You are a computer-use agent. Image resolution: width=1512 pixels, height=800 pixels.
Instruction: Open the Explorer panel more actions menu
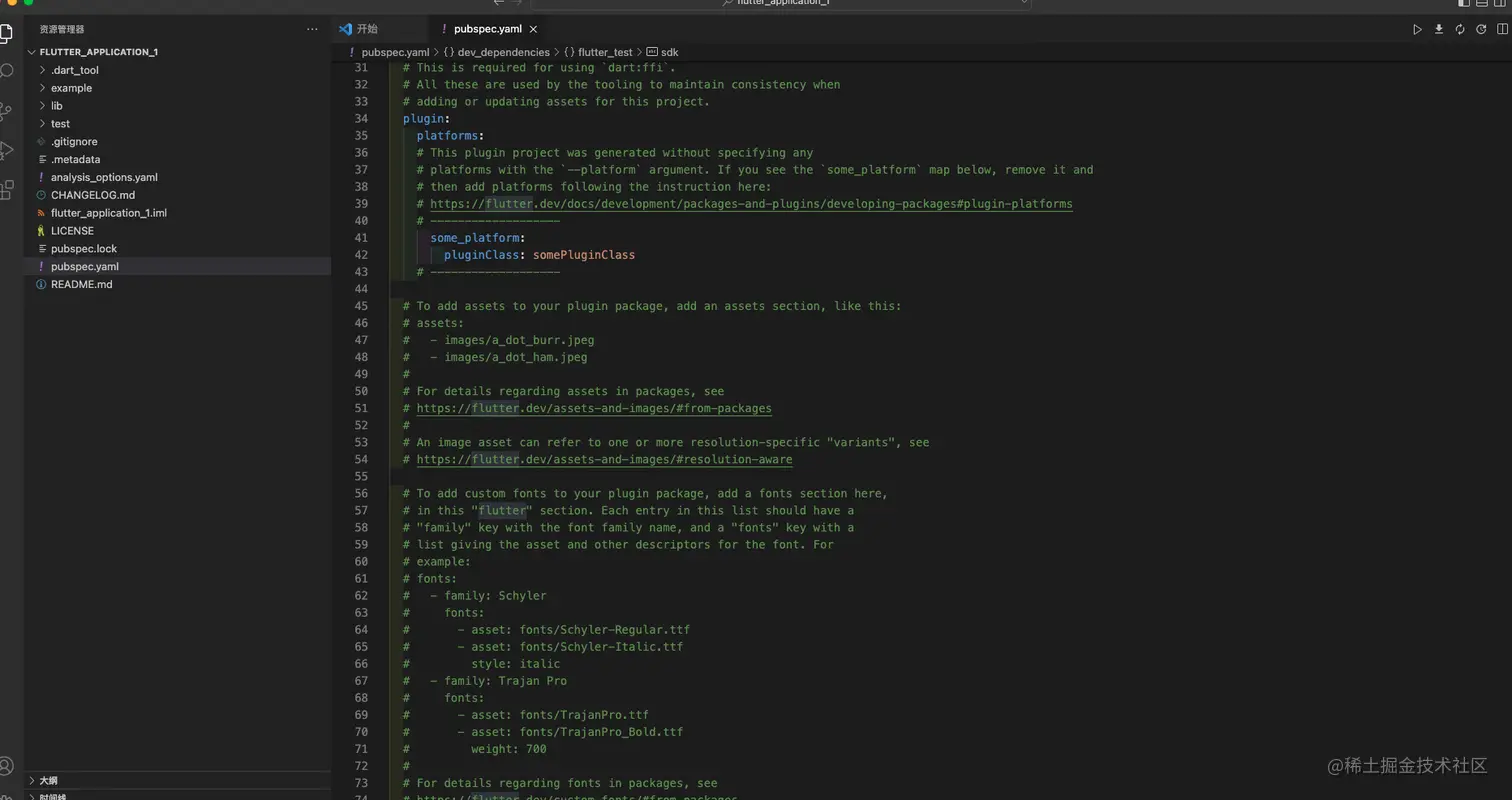[312, 30]
